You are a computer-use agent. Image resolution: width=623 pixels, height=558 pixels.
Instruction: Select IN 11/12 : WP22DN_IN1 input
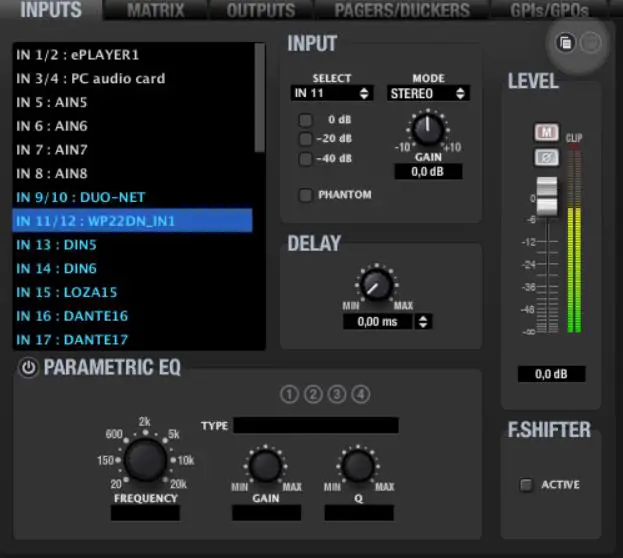coord(133,221)
